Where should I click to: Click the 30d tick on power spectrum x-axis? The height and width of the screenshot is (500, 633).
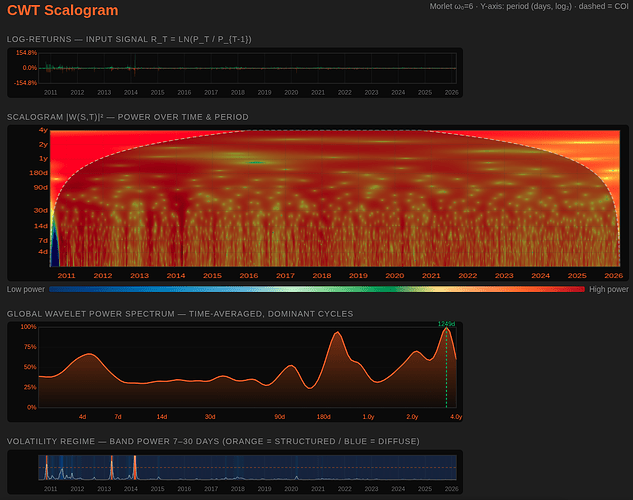pyautogui.click(x=210, y=417)
